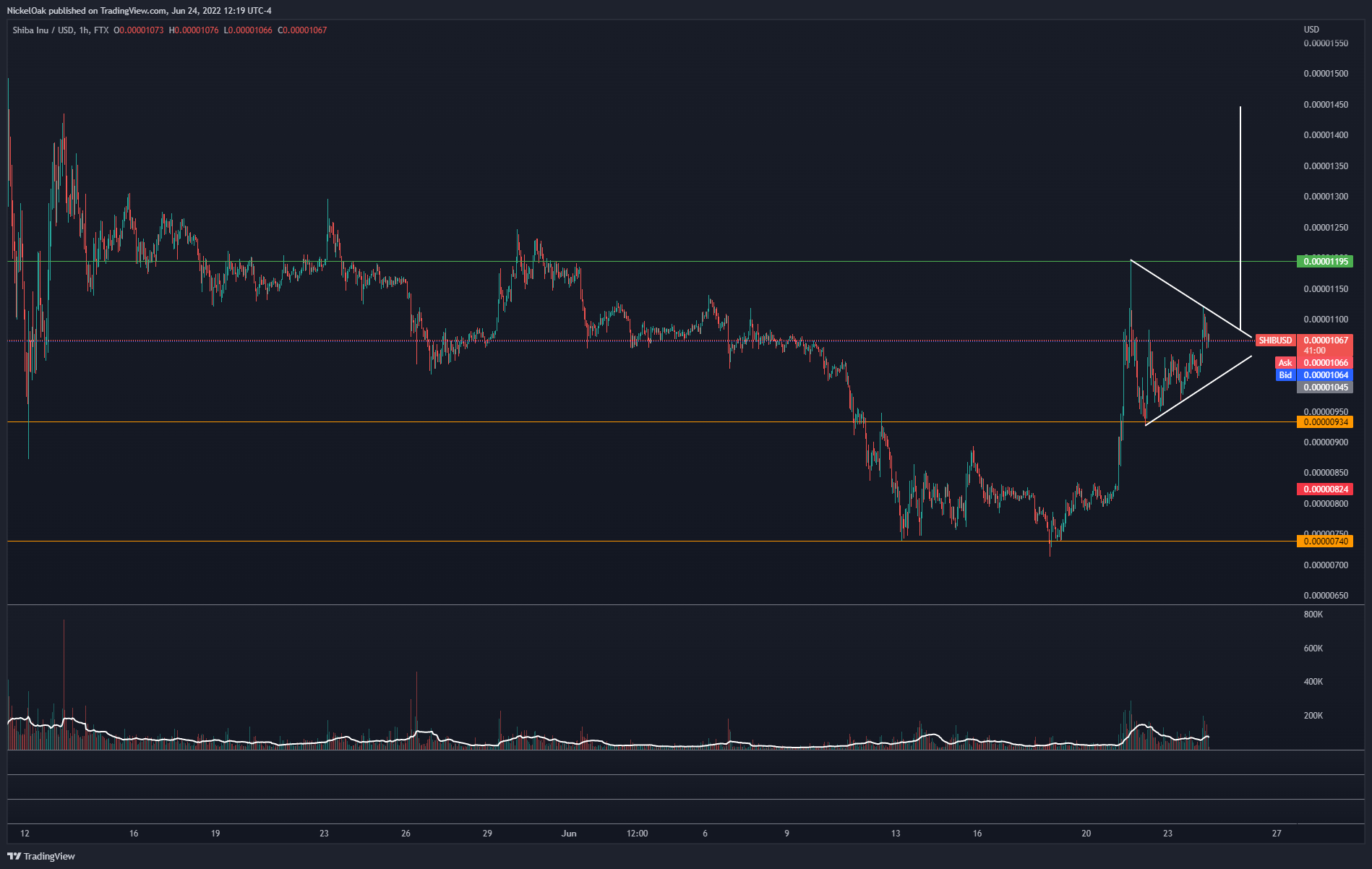Click the Ask price 0.00001066 tag
The width and height of the screenshot is (1372, 869).
tap(1325, 363)
